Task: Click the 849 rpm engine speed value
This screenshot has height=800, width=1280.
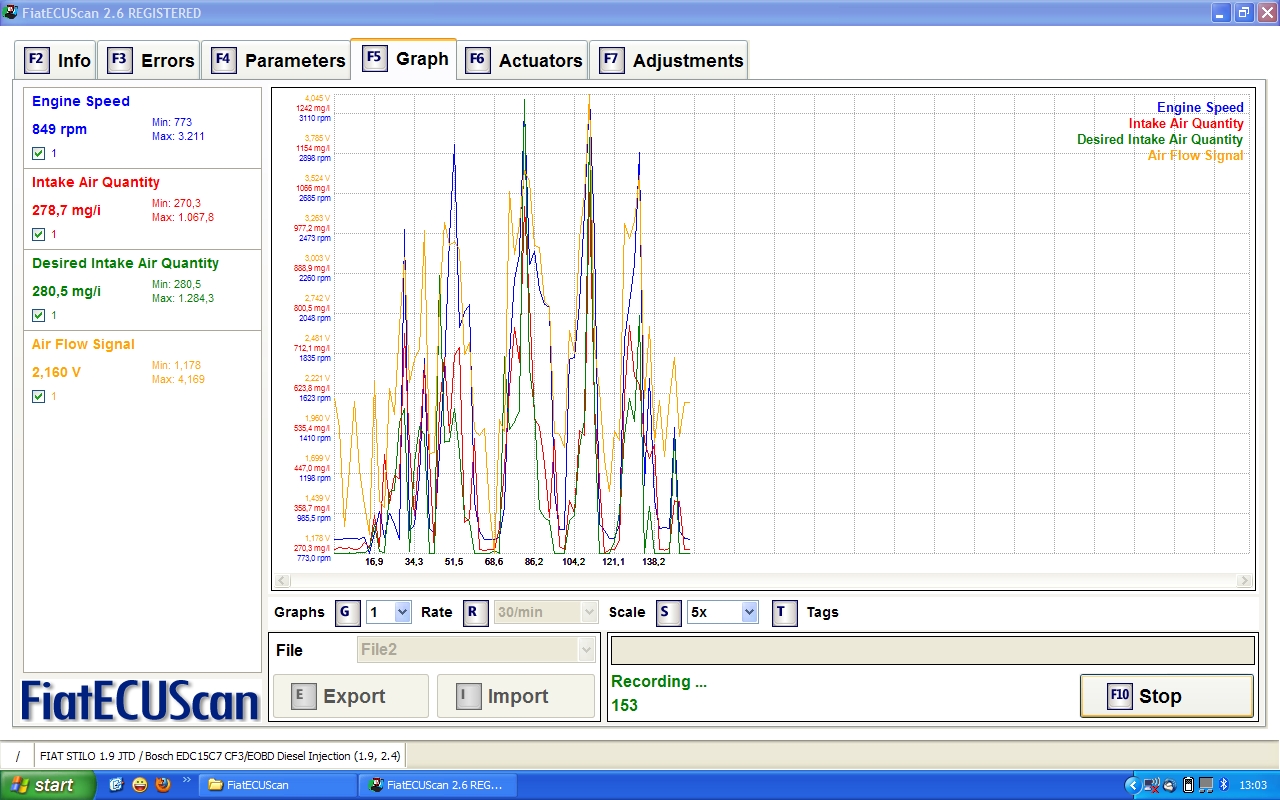Action: pyautogui.click(x=59, y=129)
